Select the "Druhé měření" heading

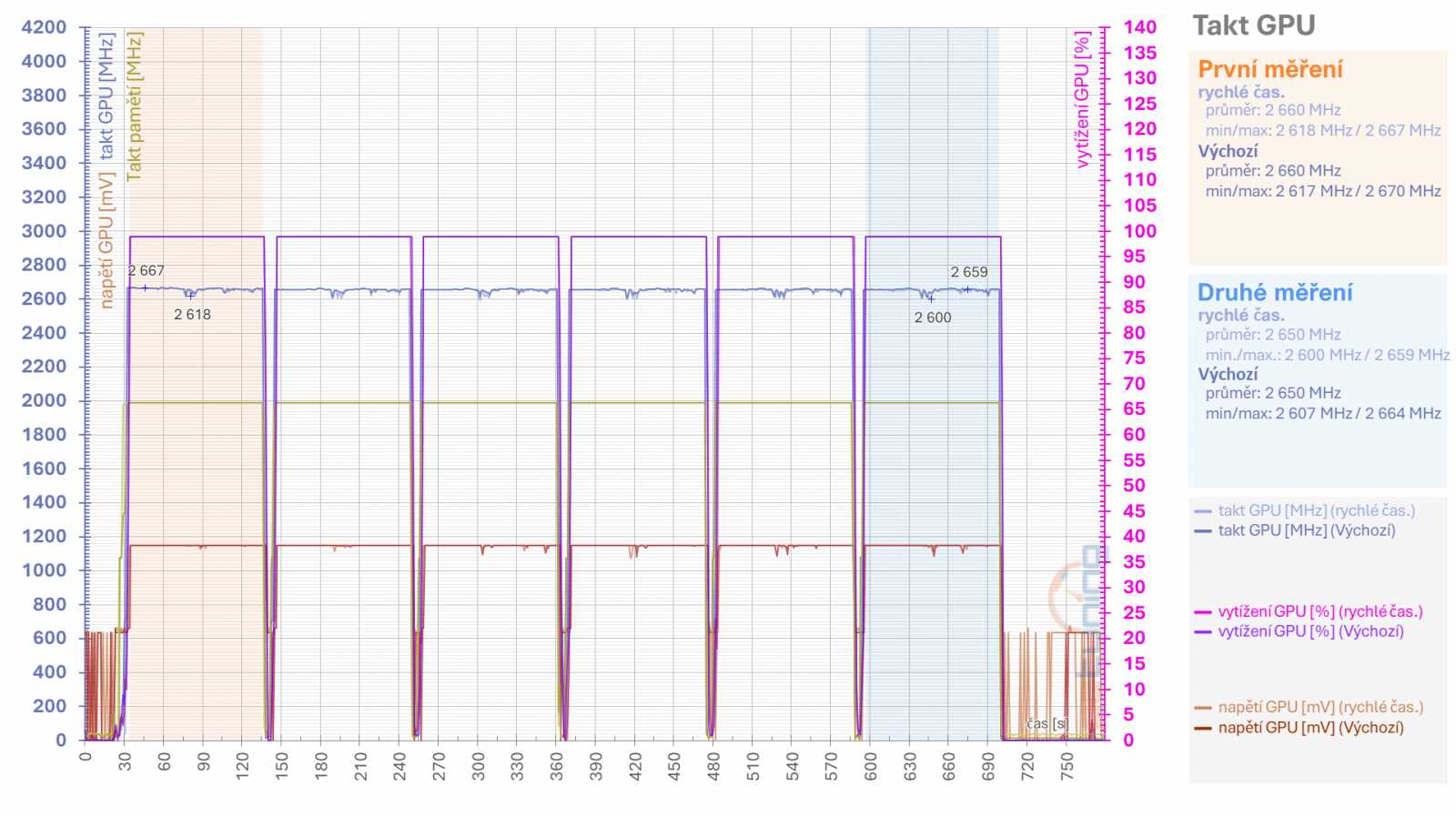1274,292
